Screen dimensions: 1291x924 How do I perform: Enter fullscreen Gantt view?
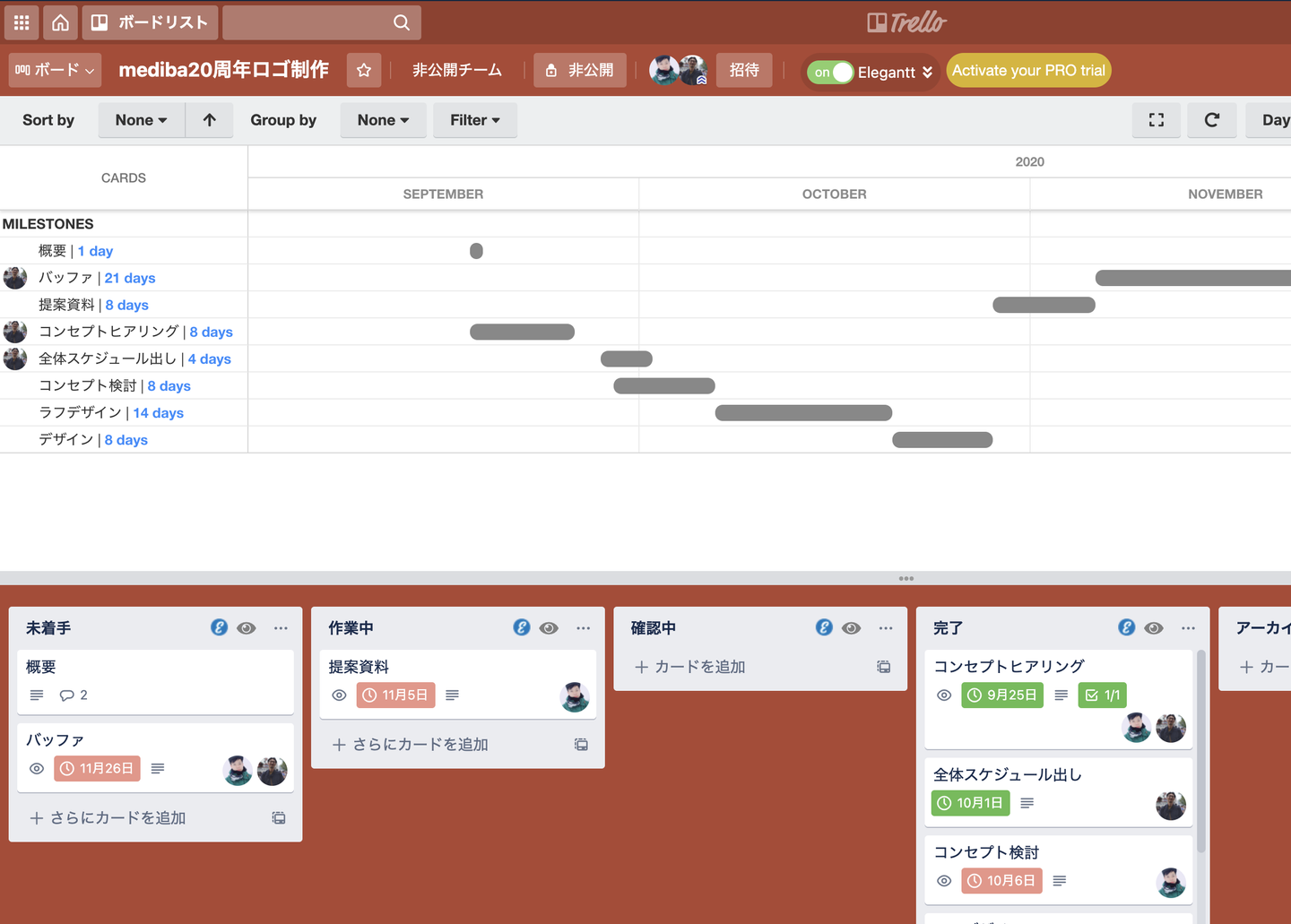click(x=1157, y=120)
